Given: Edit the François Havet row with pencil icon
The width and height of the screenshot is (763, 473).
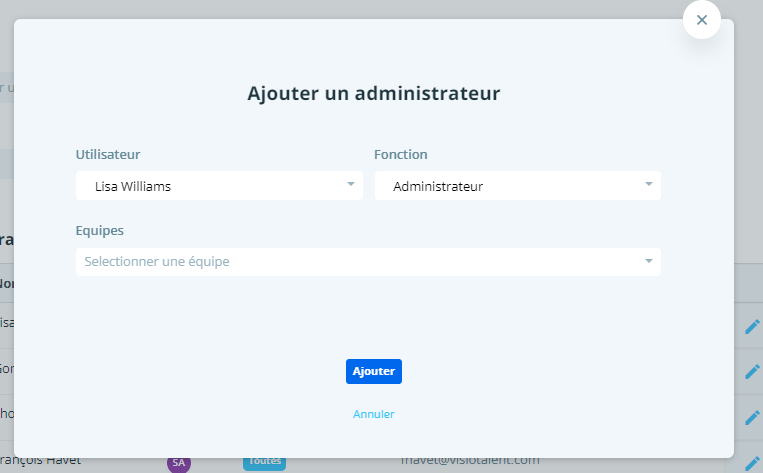Looking at the screenshot, I should tap(752, 462).
